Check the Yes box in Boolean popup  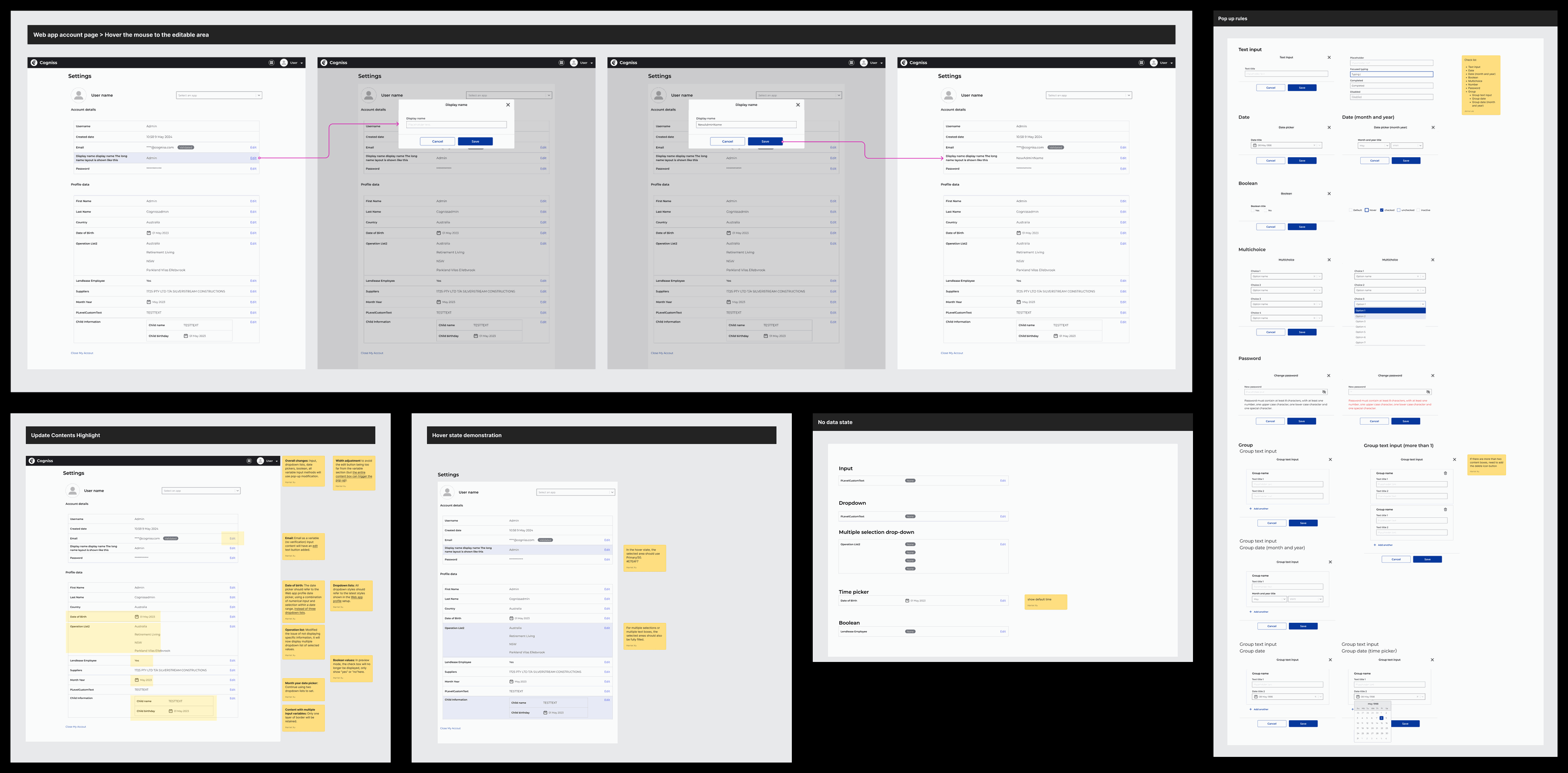tap(1253, 211)
